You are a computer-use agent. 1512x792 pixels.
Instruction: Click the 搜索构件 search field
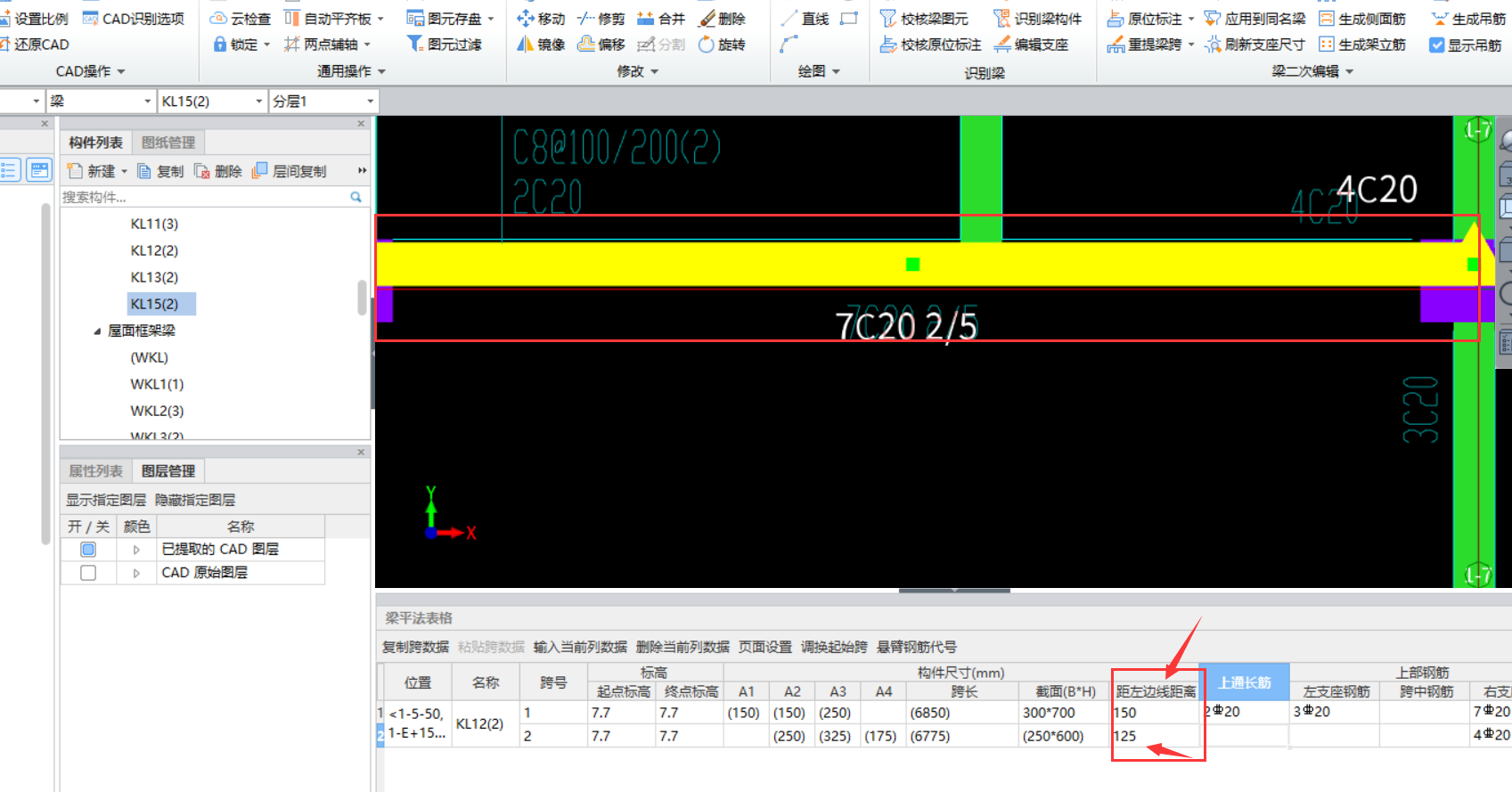203,197
